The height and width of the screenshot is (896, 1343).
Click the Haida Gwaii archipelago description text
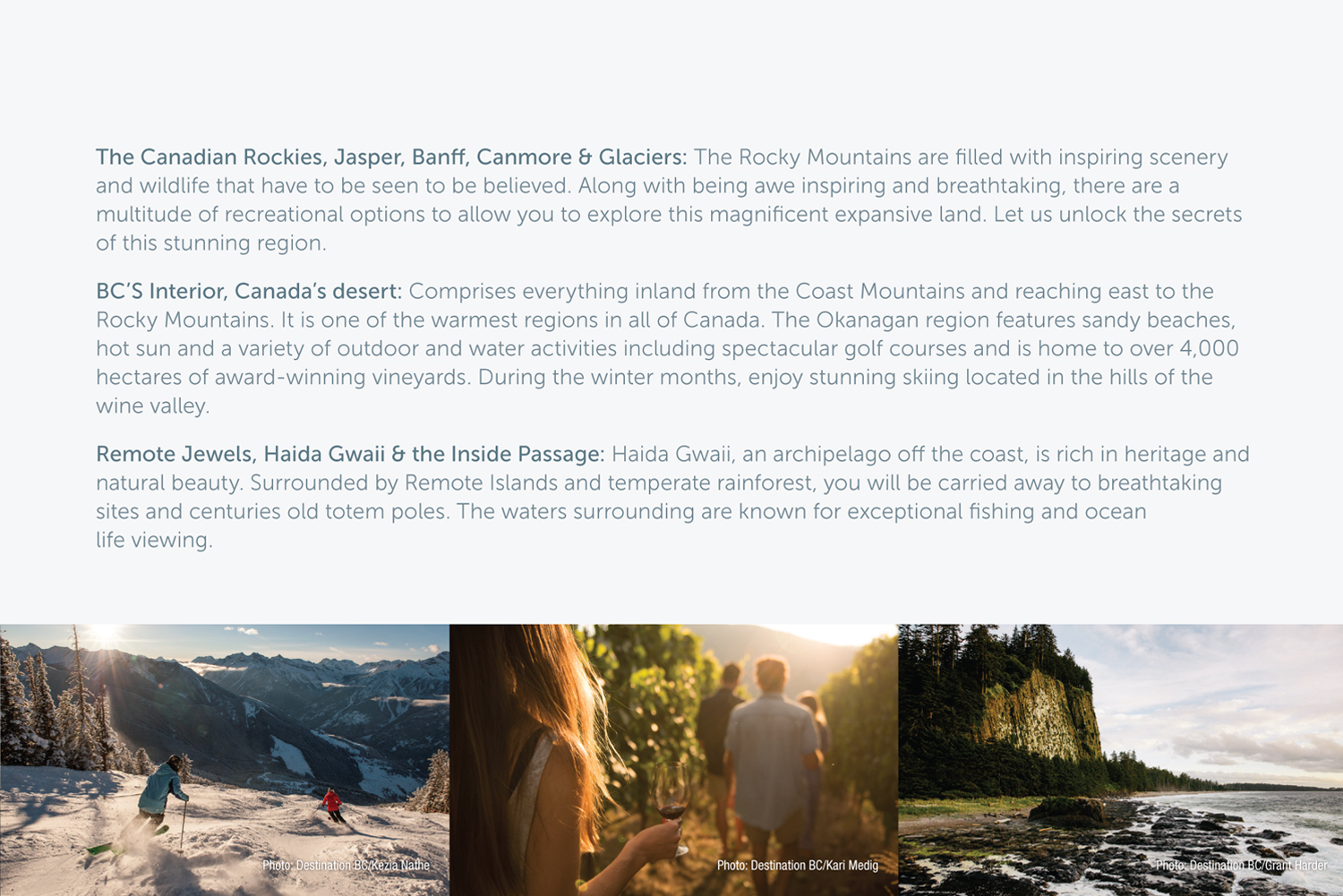672,497
